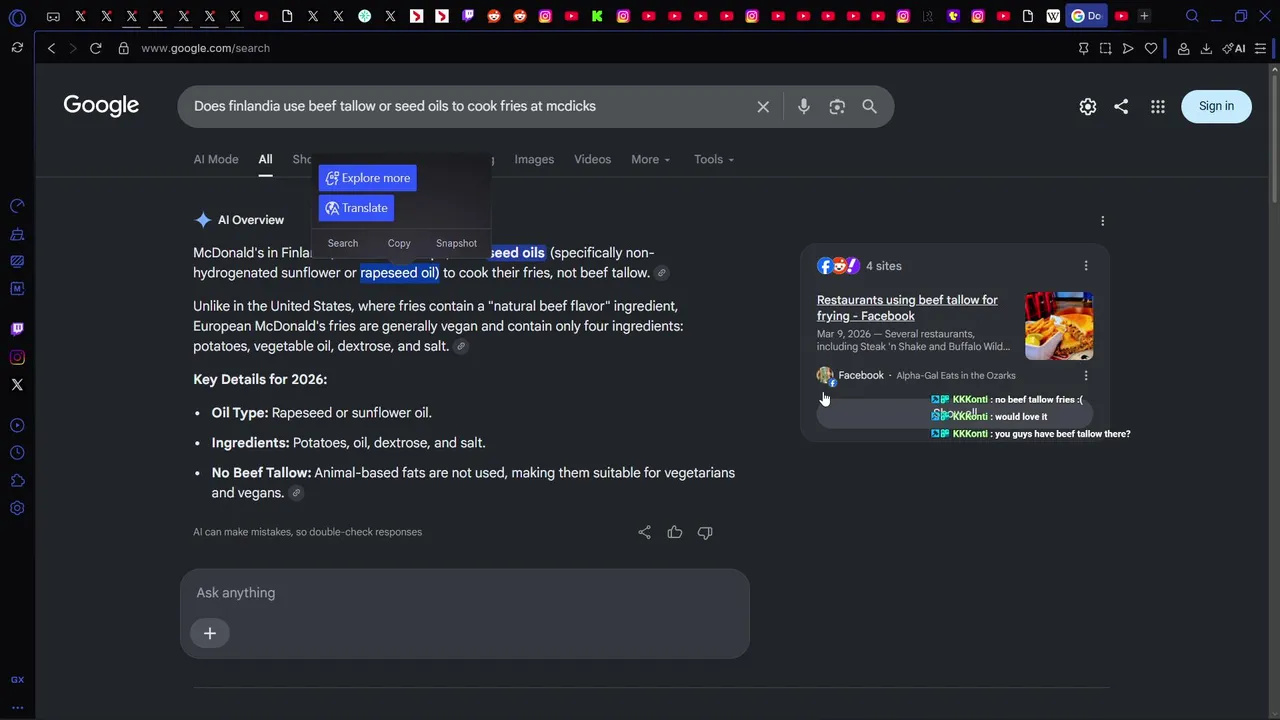The width and height of the screenshot is (1280, 720).
Task: Click the Google logo
Action: click(101, 106)
